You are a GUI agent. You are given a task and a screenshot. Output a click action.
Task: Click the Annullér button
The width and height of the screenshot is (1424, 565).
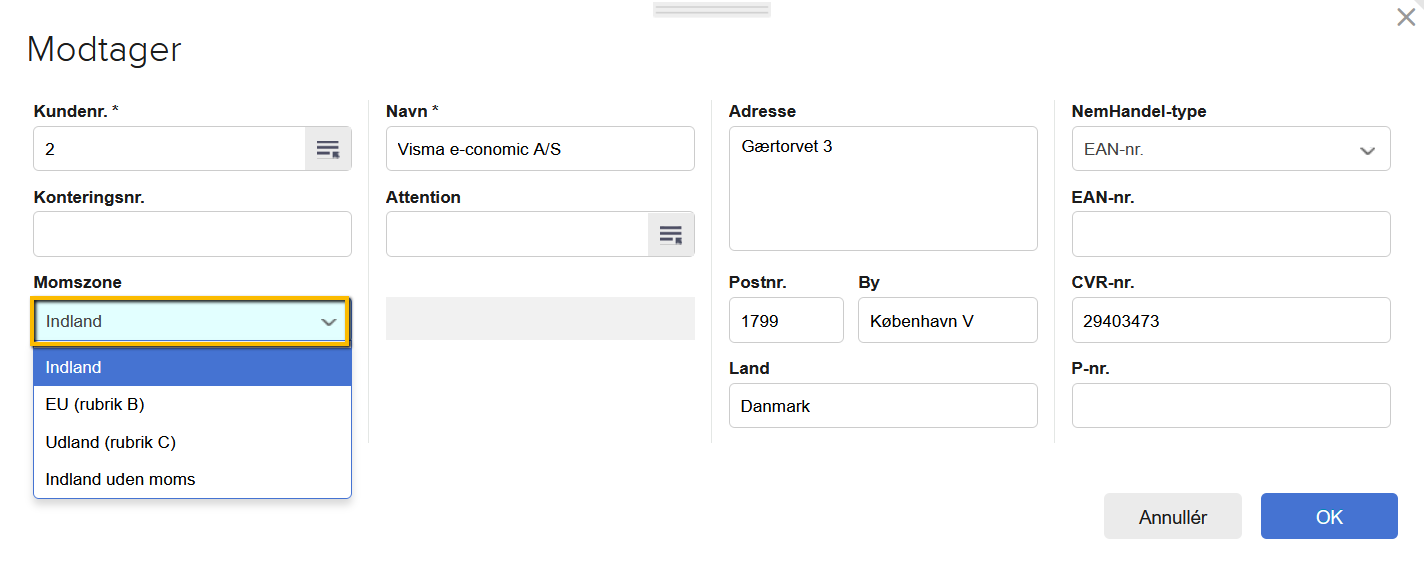[1172, 517]
